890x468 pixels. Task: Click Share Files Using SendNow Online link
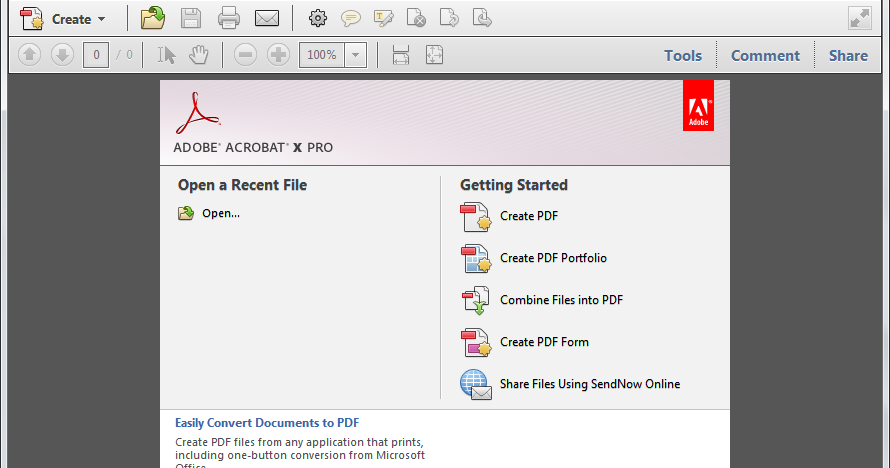(x=590, y=384)
